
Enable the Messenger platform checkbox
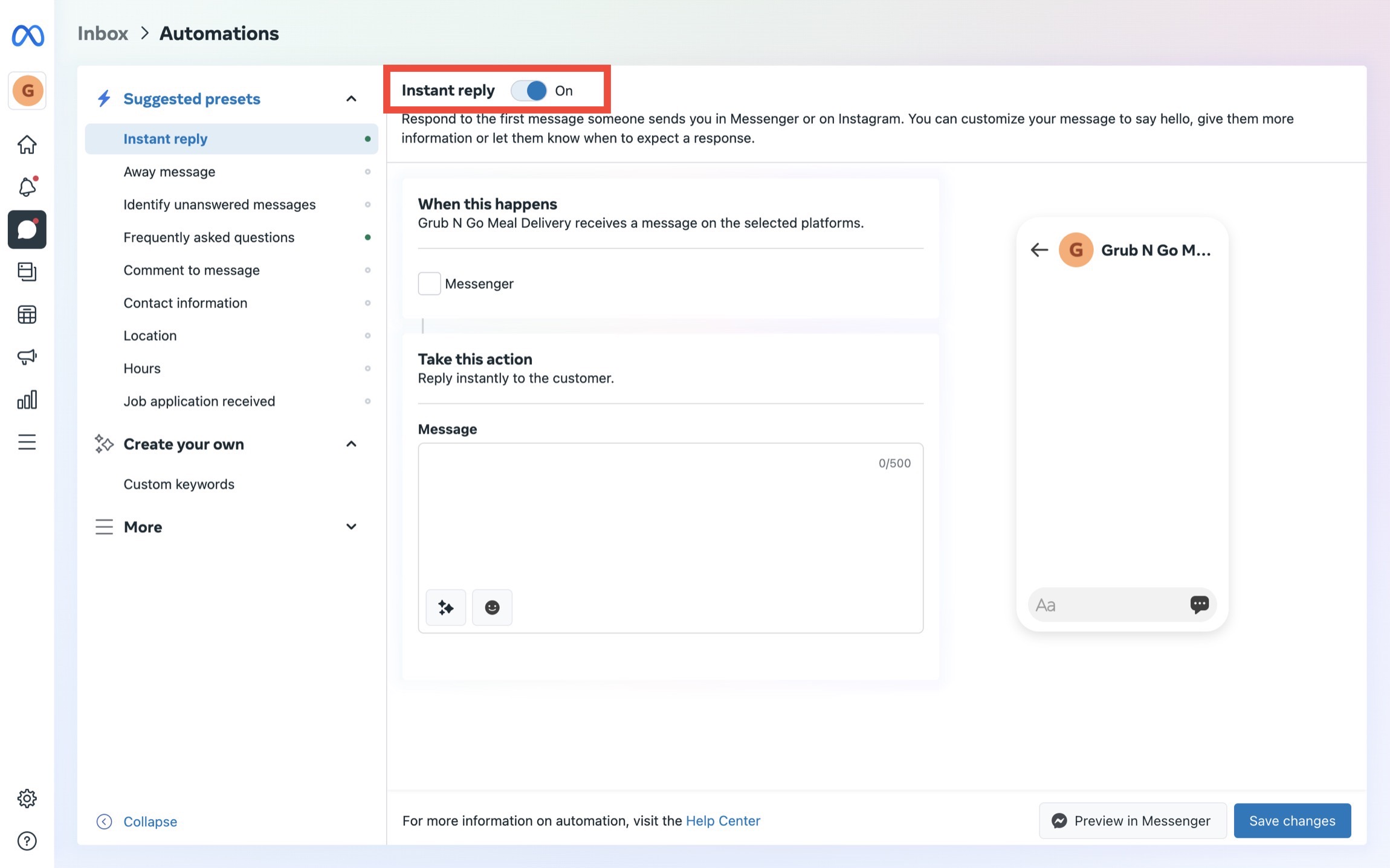[428, 284]
